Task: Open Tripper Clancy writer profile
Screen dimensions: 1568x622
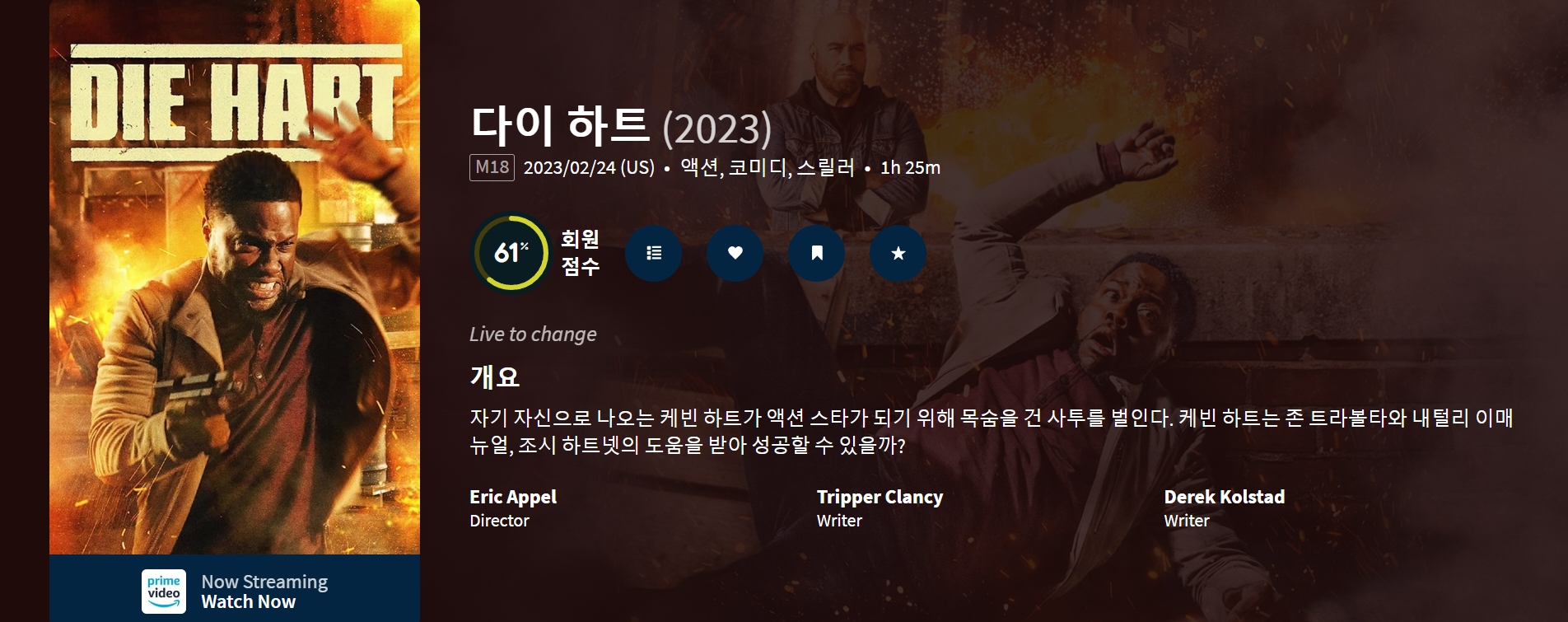Action: (x=880, y=497)
